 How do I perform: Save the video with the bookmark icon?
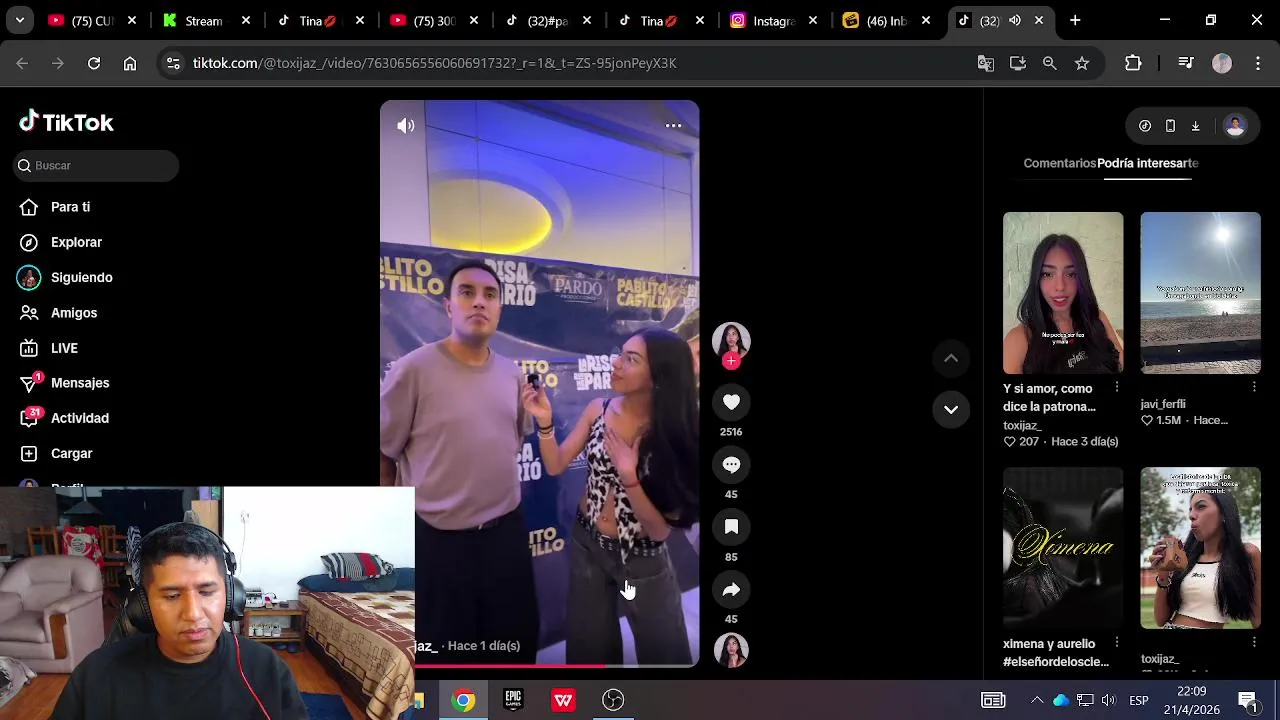pyautogui.click(x=731, y=527)
